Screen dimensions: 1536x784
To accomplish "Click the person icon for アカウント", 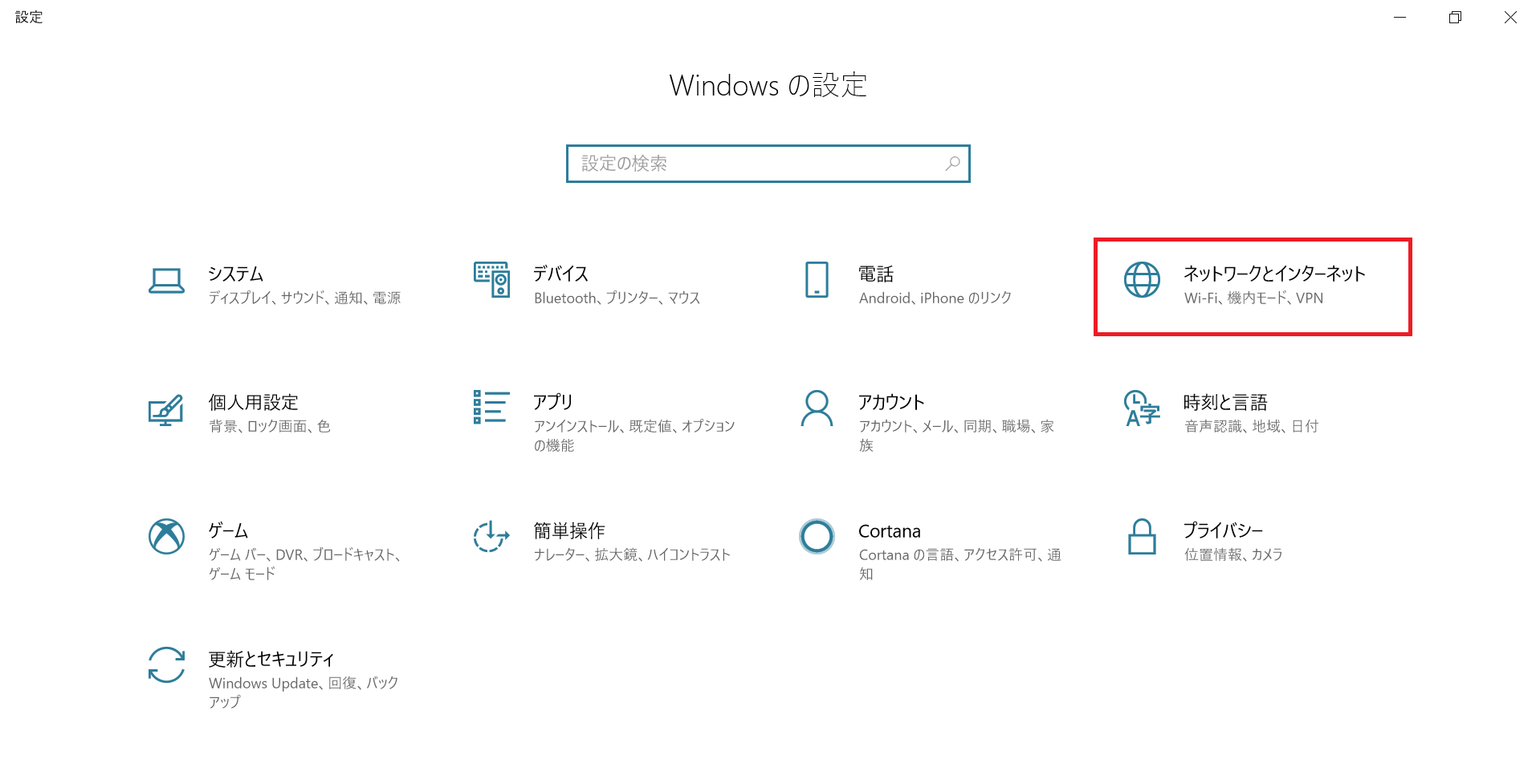I will coord(817,408).
